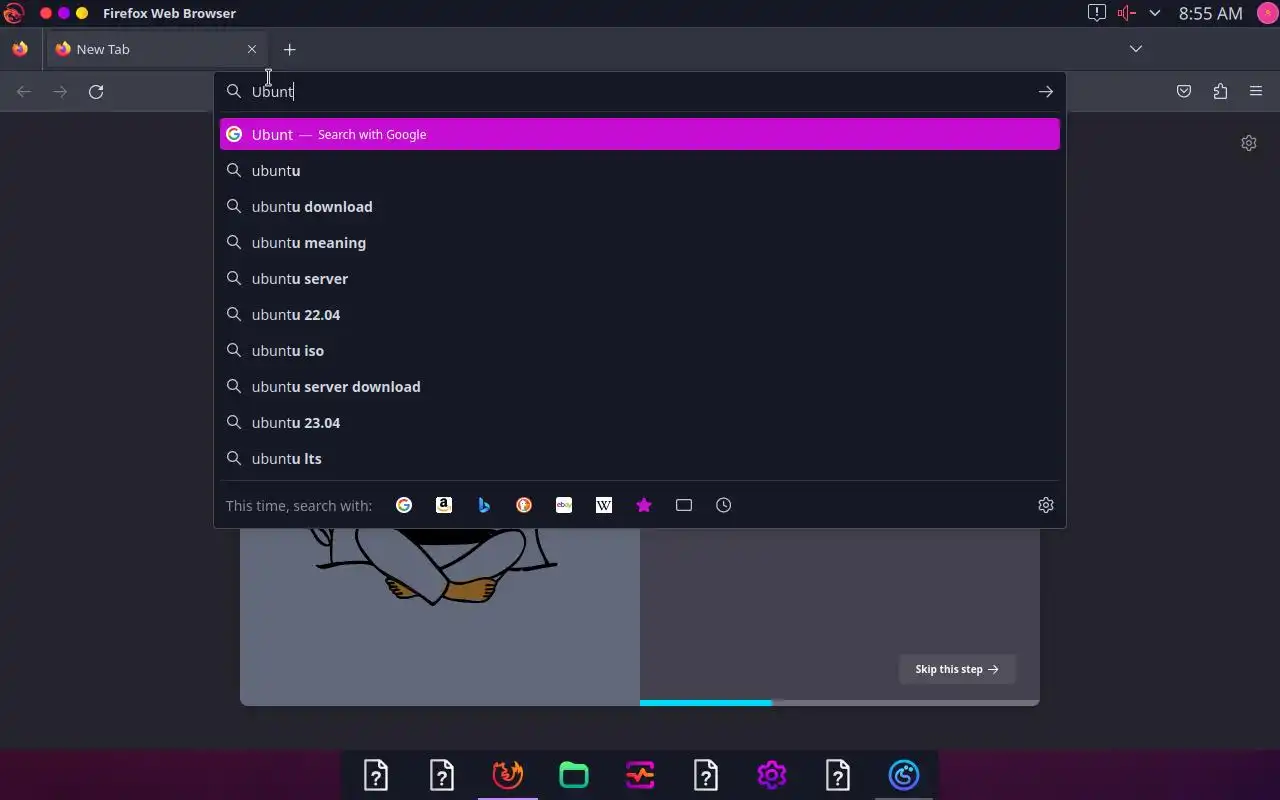This screenshot has height=800, width=1280.
Task: Select Bing search engine icon
Action: pyautogui.click(x=484, y=505)
